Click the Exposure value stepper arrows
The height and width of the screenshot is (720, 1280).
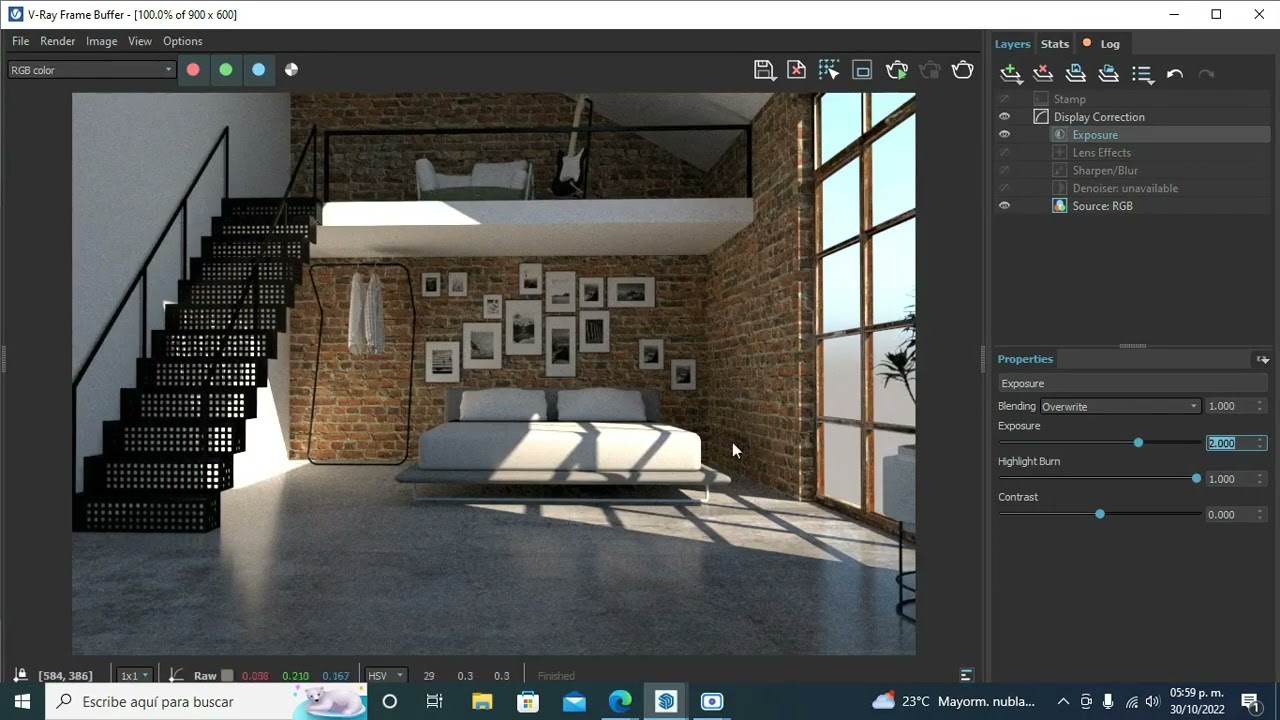1260,443
